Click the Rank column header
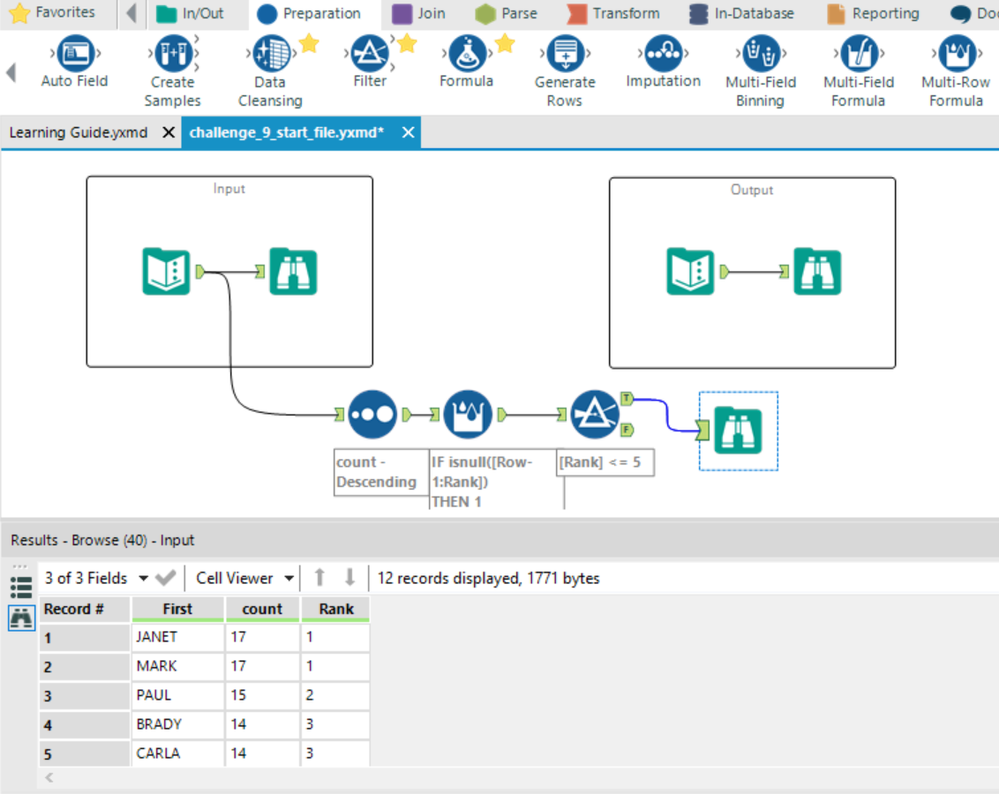The image size is (999, 794). pyautogui.click(x=336, y=609)
